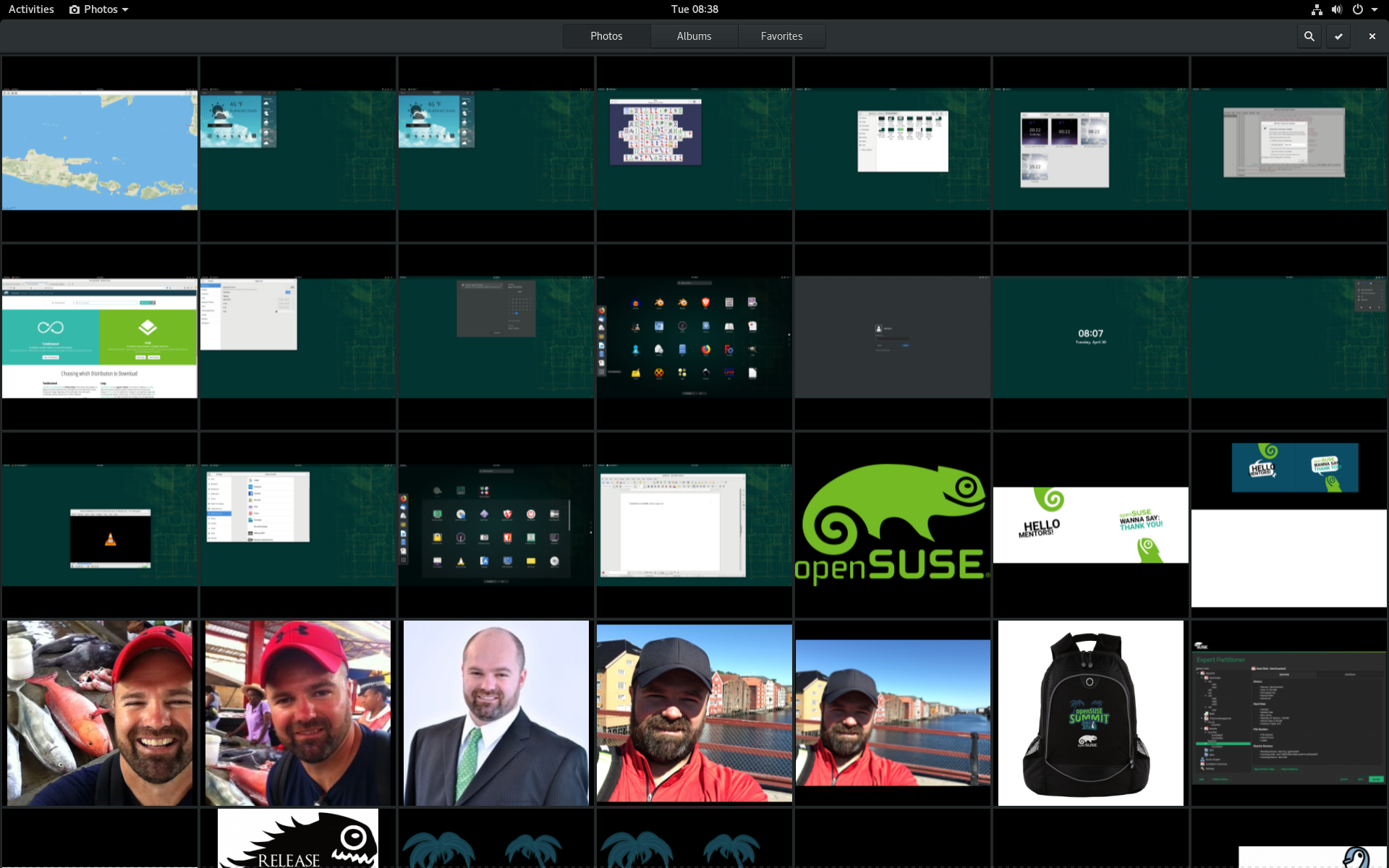This screenshot has width=1389, height=868.
Task: Open the map screenshot thumbnail
Action: [x=100, y=150]
